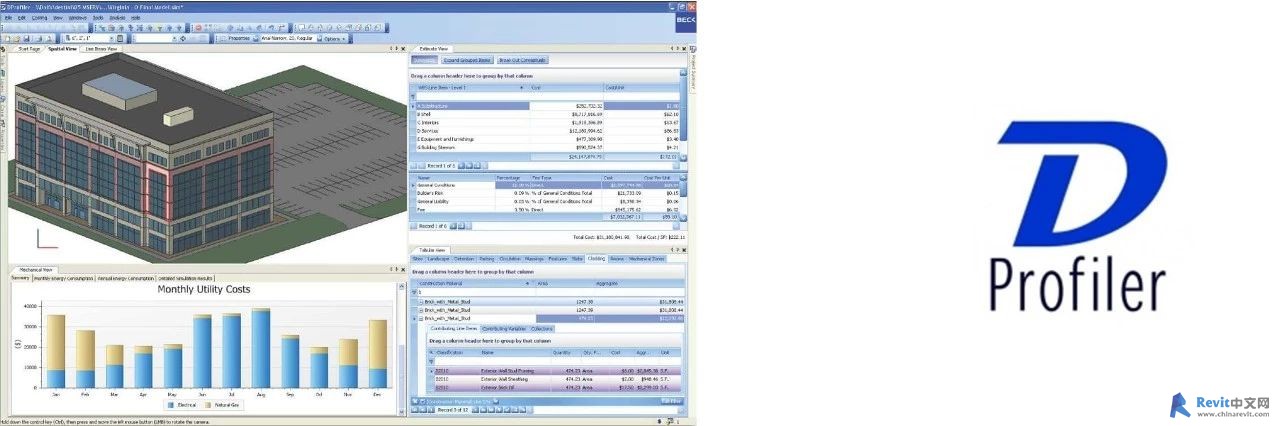The height and width of the screenshot is (426, 1280).
Task: Select the Spatial View tab
Action: pos(62,49)
